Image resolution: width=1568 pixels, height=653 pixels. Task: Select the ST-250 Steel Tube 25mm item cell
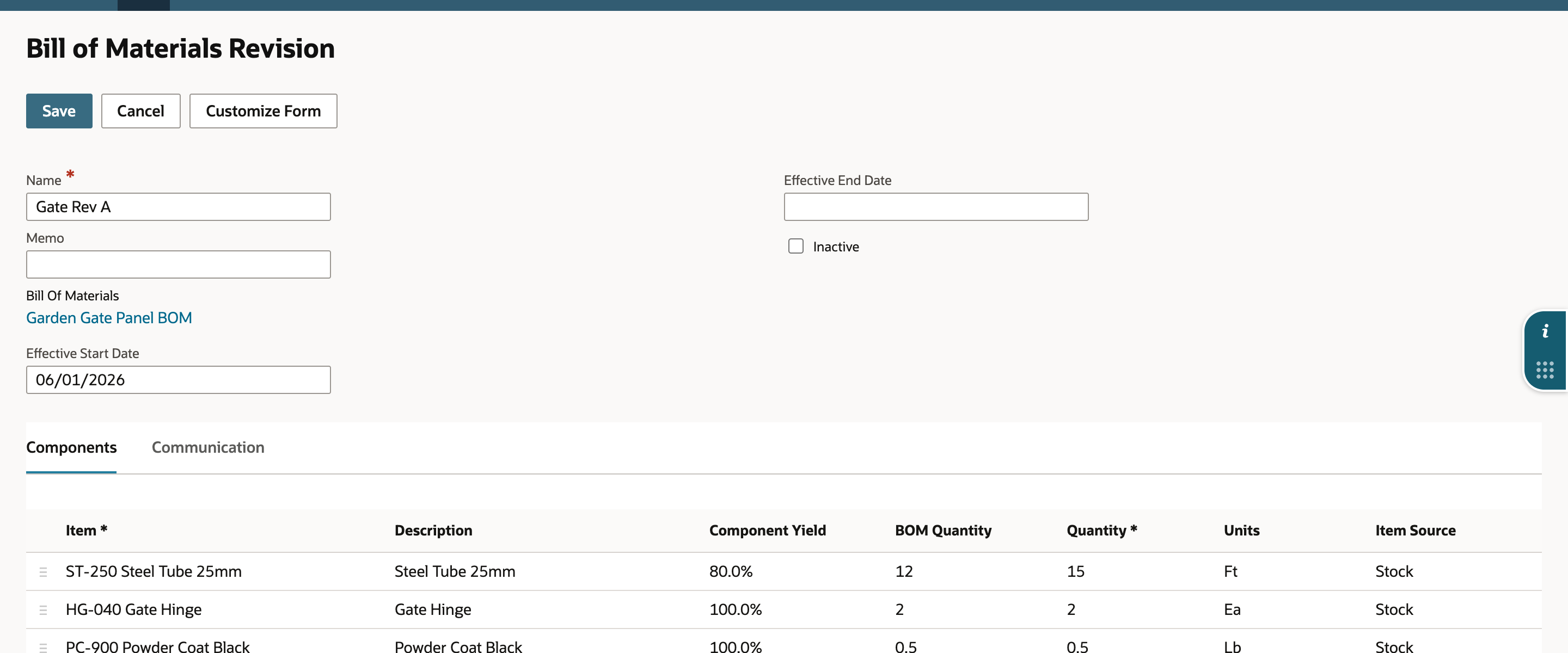tap(154, 571)
